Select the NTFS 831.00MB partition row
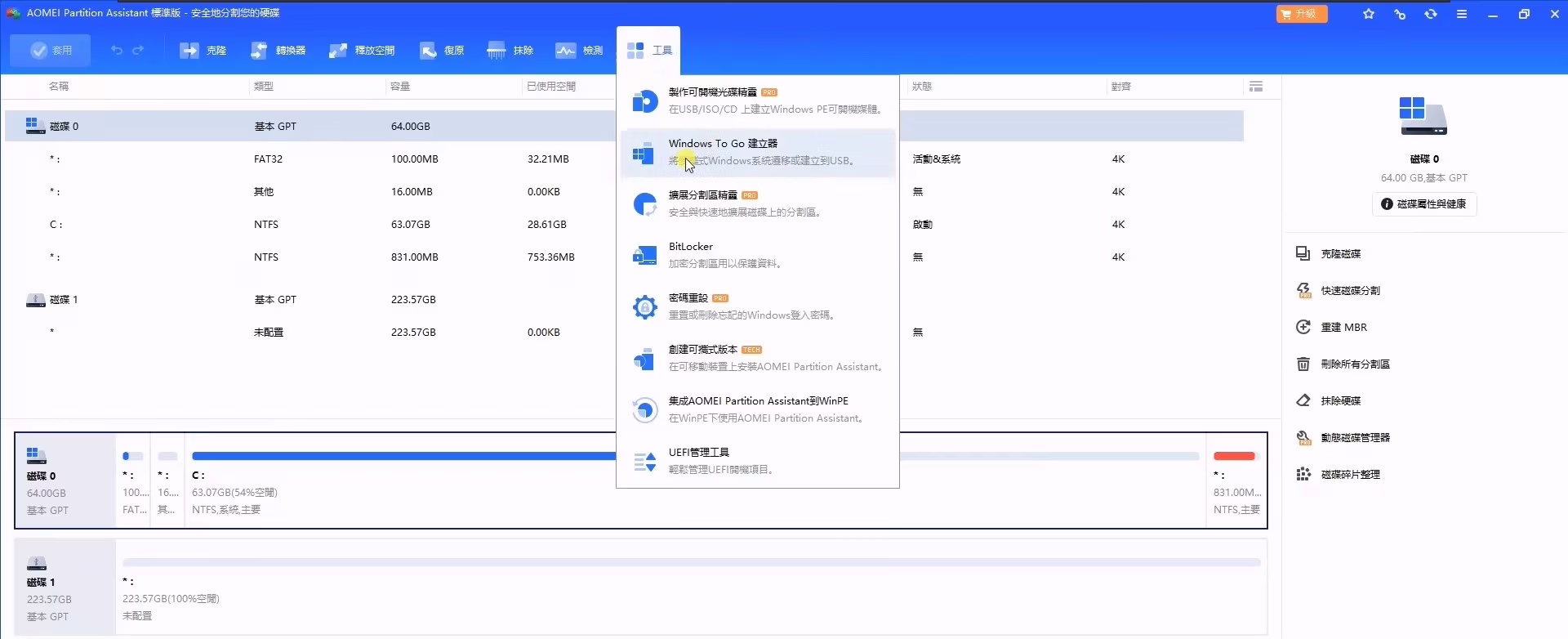The height and width of the screenshot is (639, 1568). (624, 257)
